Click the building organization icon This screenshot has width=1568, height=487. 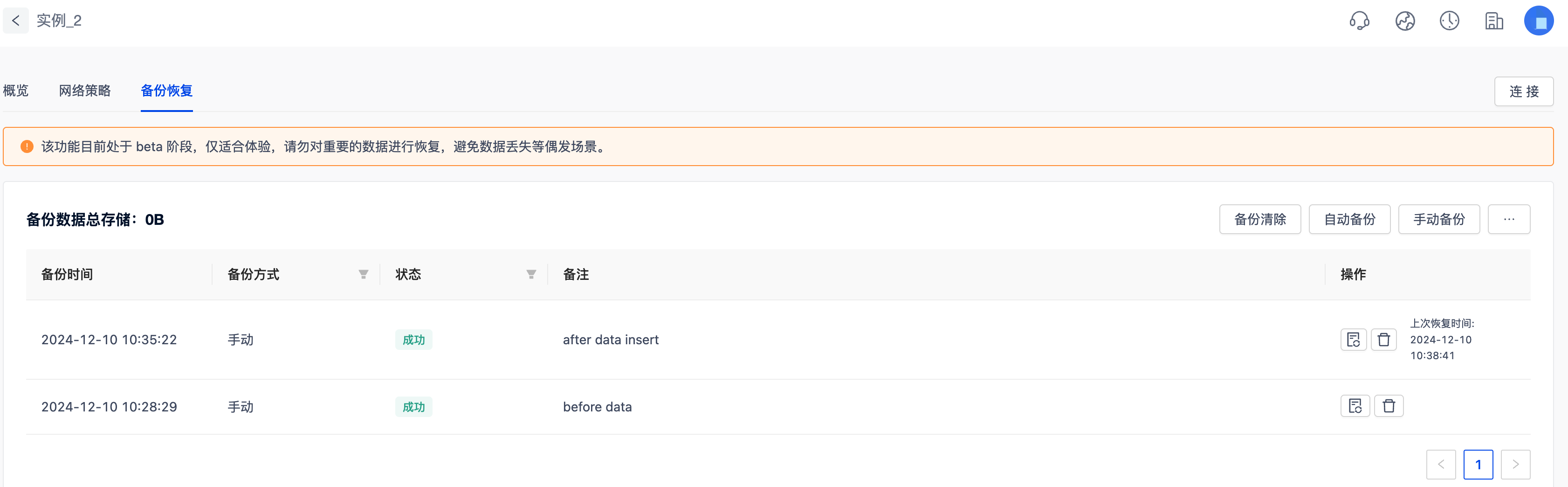tap(1494, 21)
